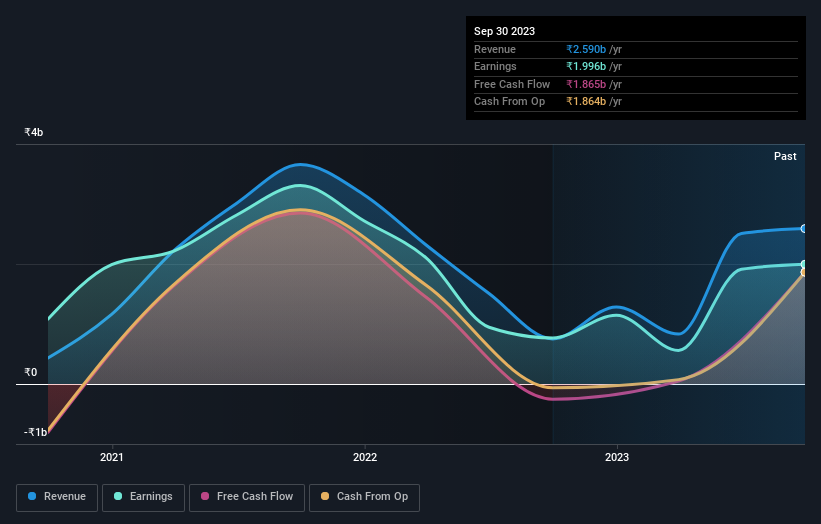Click the ₹4b y-axis label
Screen dimensions: 821x524
[34, 132]
